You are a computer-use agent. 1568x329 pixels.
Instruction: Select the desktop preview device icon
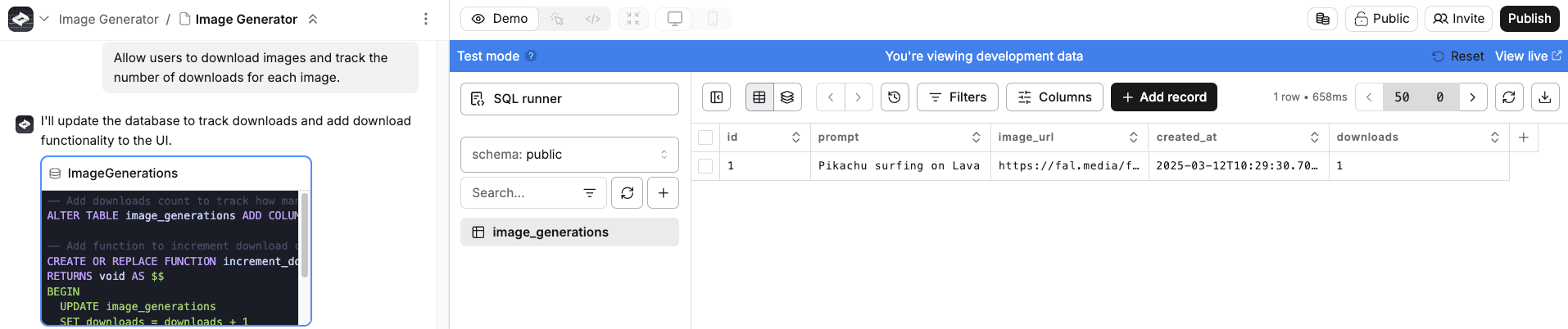tap(675, 19)
